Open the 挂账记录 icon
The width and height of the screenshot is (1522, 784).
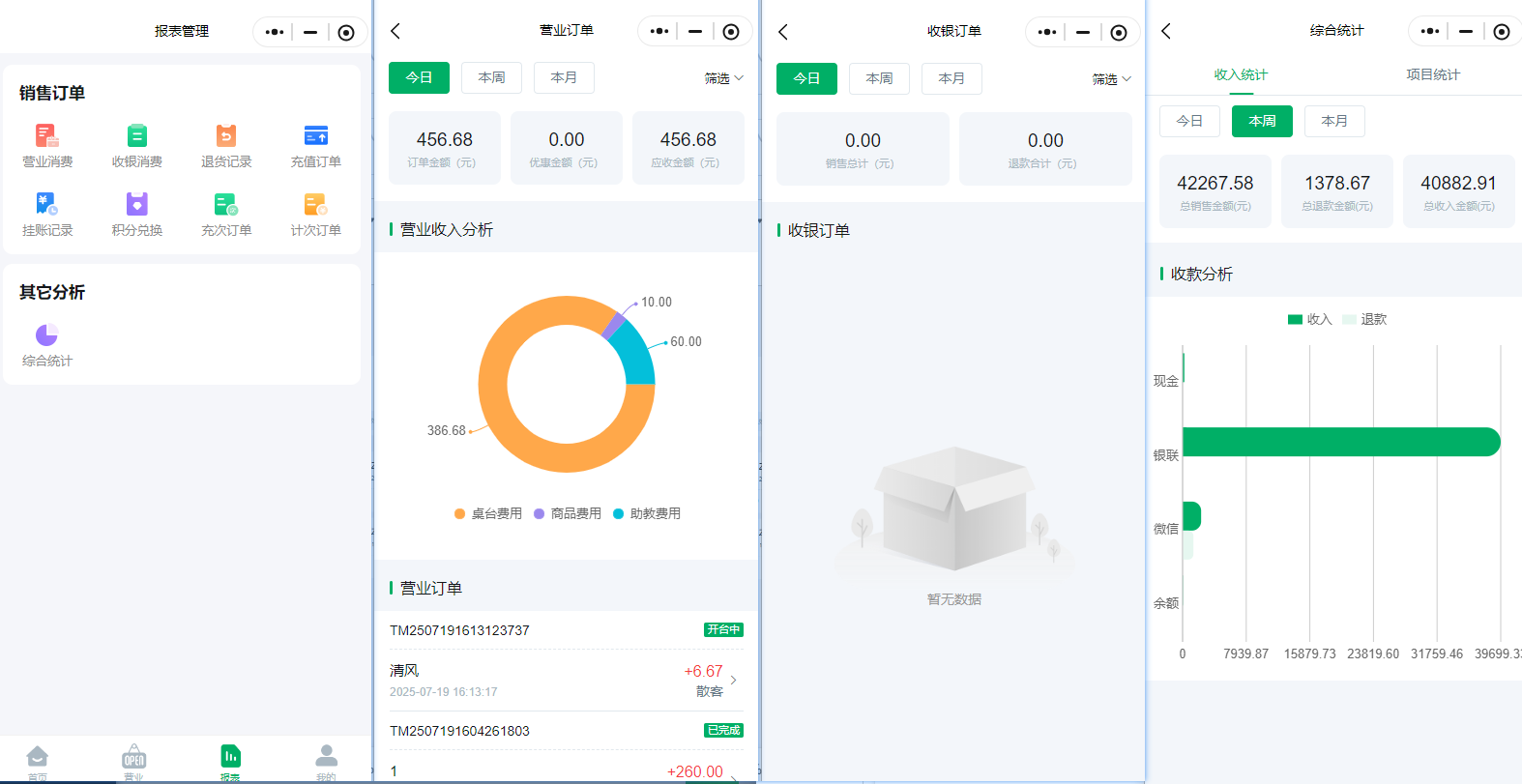pos(47,205)
